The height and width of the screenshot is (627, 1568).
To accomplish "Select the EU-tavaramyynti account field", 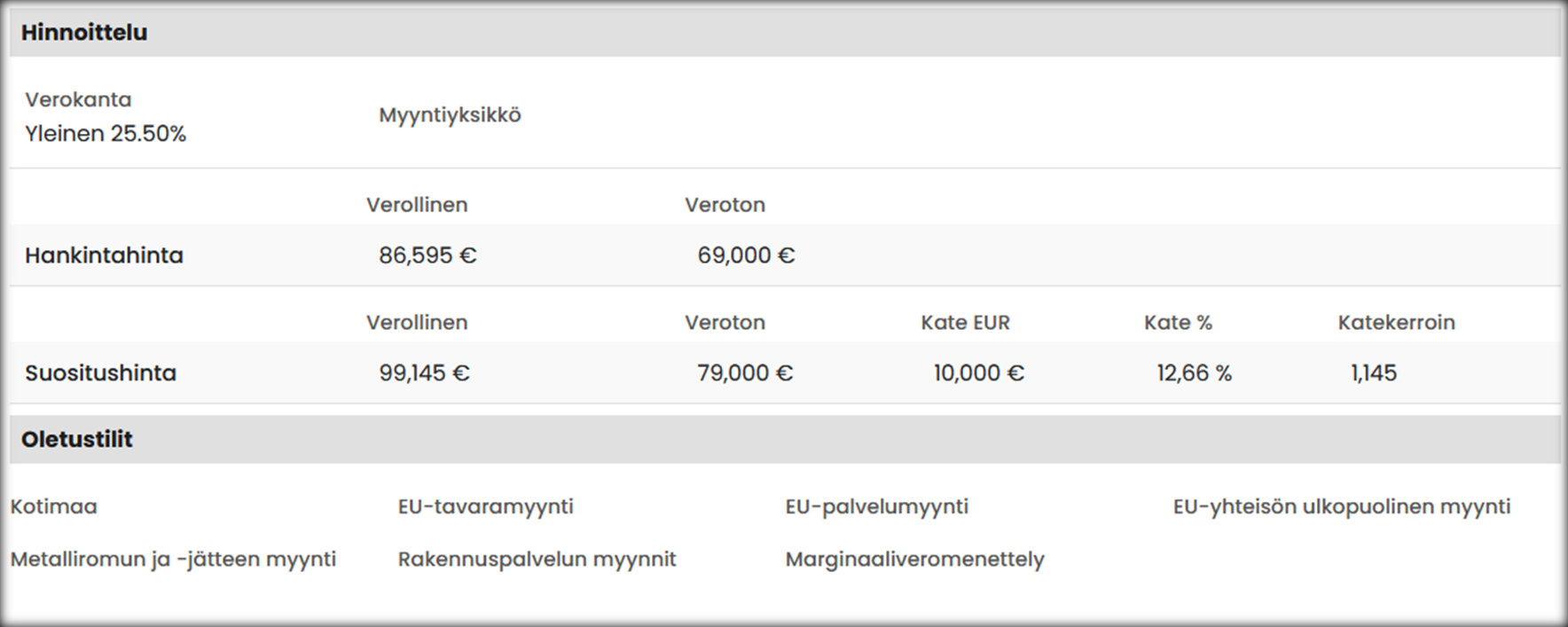I will coord(485,506).
